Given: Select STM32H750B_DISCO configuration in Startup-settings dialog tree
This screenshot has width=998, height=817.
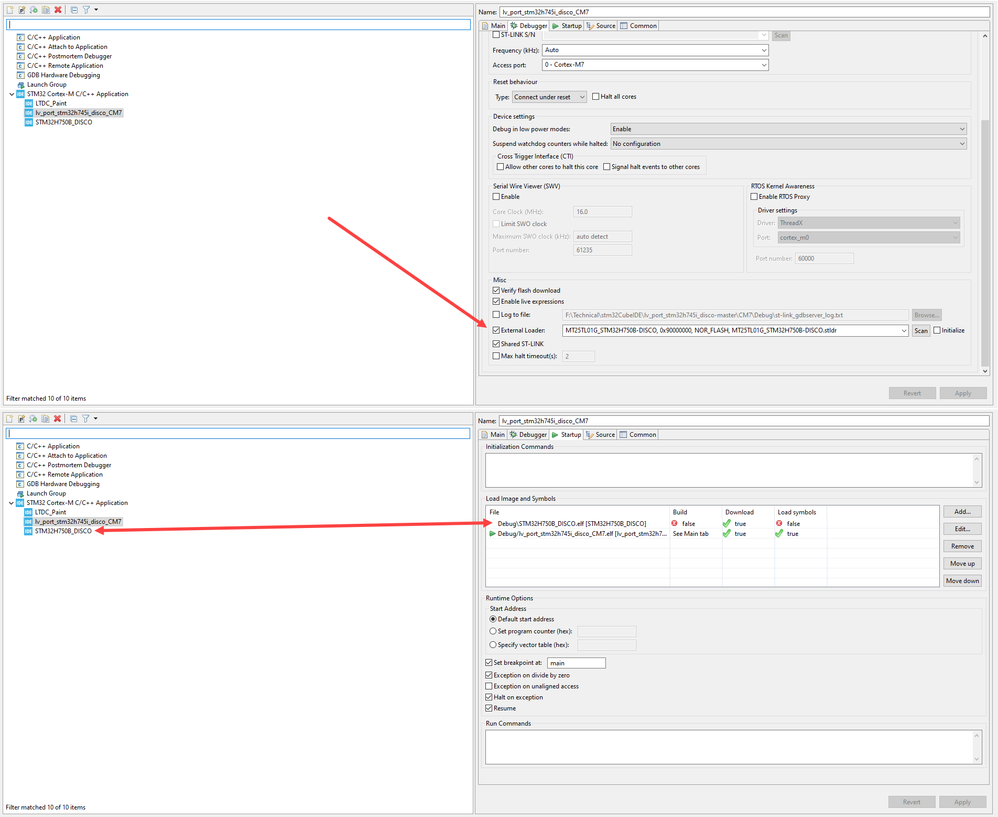Looking at the screenshot, I should [63, 531].
